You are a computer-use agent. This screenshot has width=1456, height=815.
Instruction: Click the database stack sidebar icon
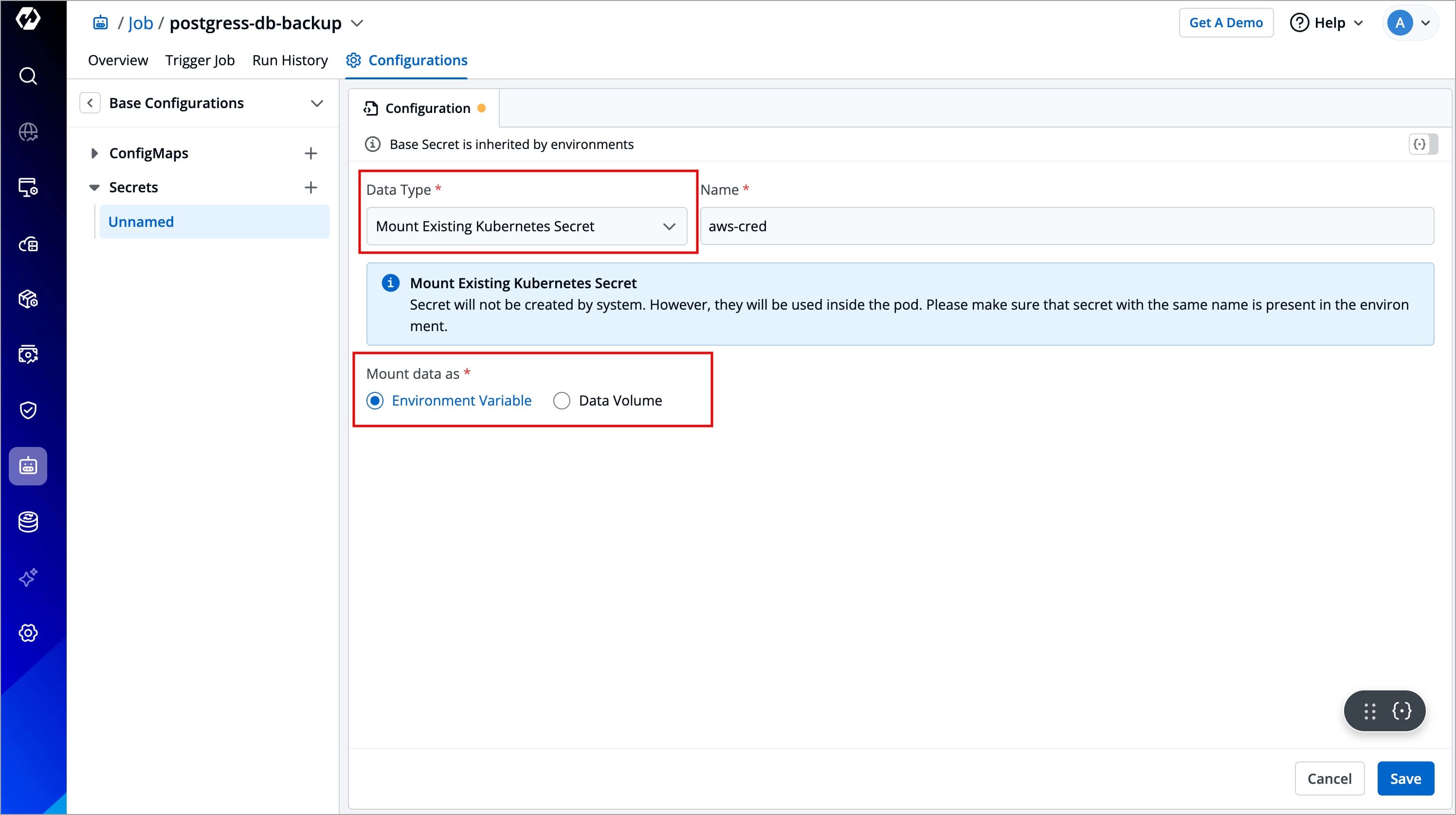[28, 521]
